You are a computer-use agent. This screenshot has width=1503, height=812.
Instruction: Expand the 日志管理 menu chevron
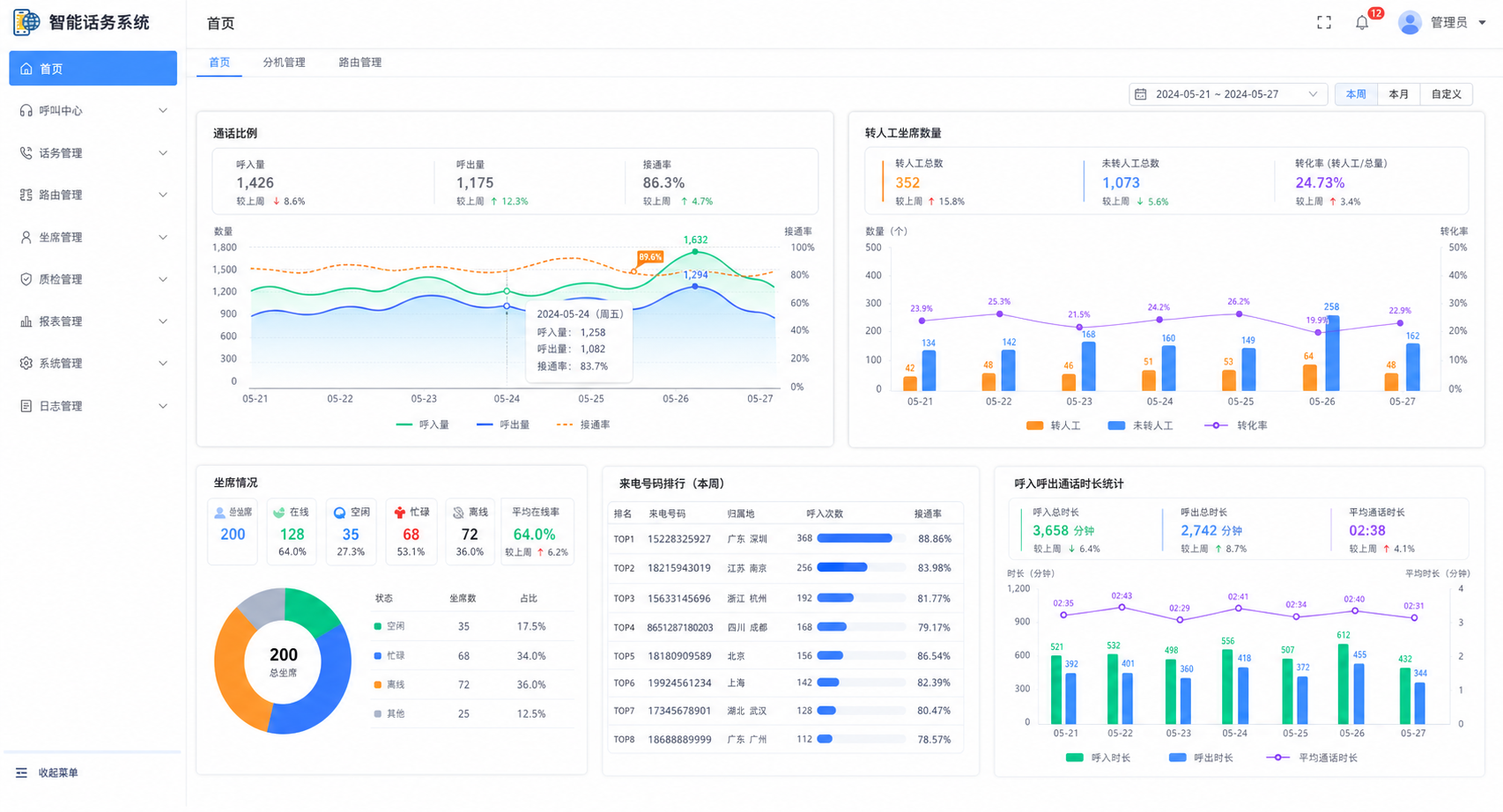(163, 406)
